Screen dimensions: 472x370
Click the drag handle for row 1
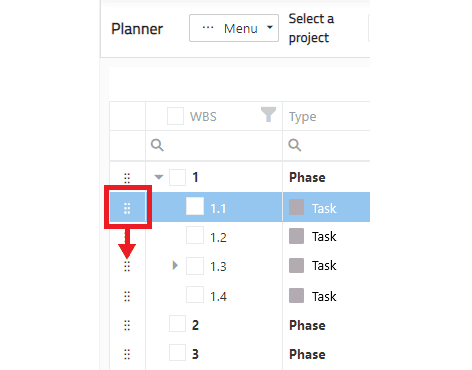pos(127,178)
